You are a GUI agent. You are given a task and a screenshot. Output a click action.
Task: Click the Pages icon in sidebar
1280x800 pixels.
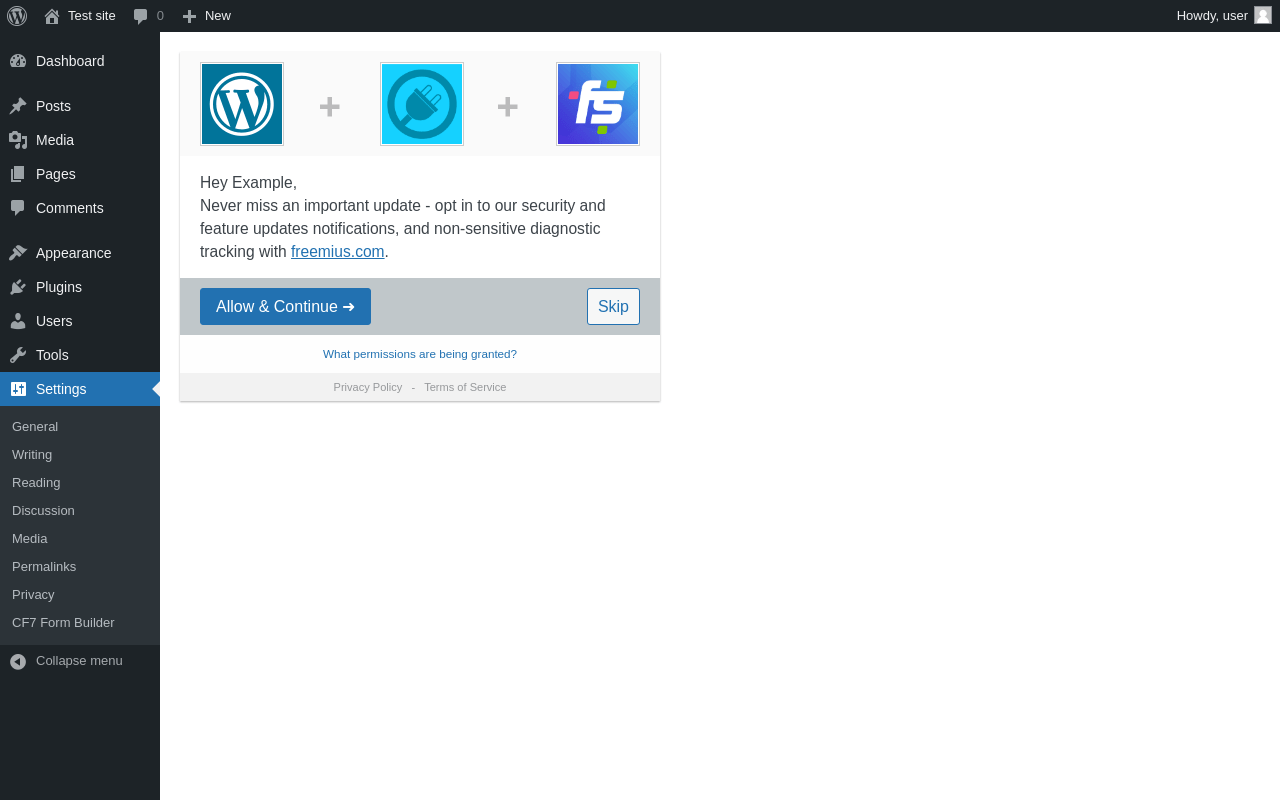18,174
